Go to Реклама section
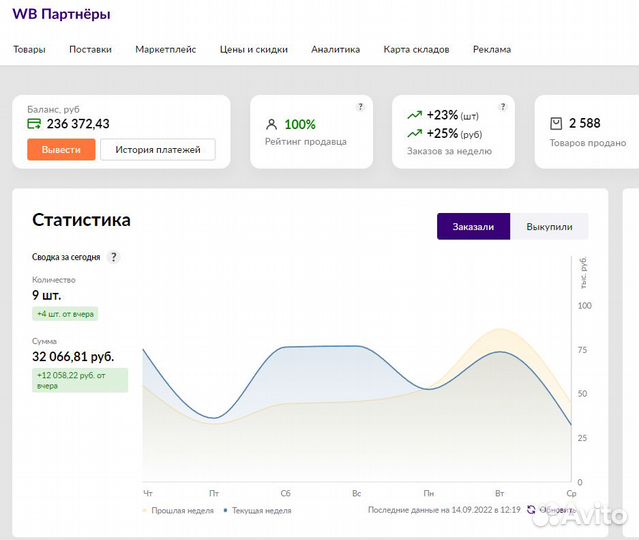This screenshot has width=639, height=540. tap(491, 49)
